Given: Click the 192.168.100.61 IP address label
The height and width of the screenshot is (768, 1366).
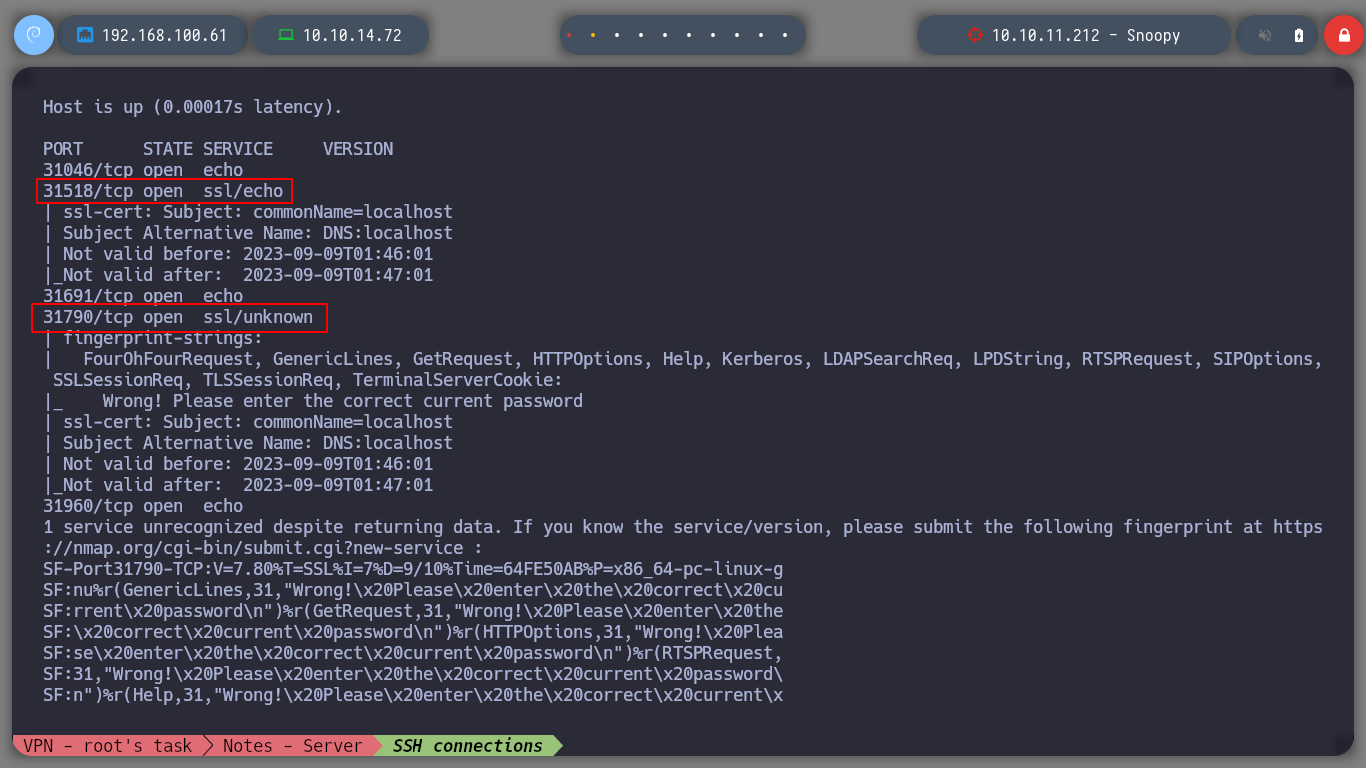Looking at the screenshot, I should pos(164,35).
